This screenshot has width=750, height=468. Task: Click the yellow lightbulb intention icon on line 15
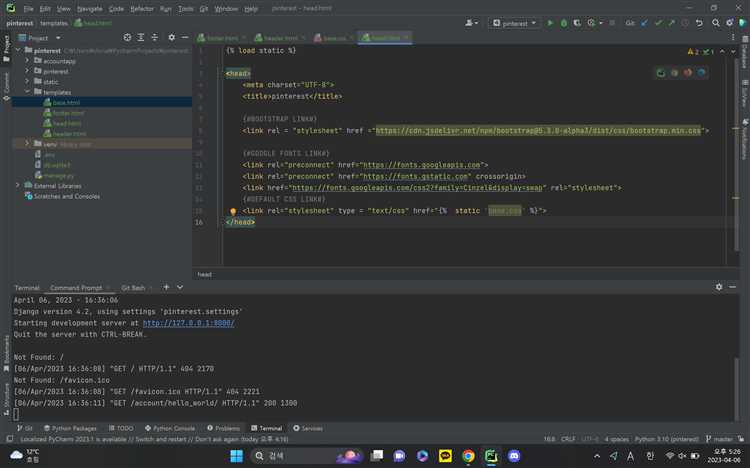coord(233,212)
